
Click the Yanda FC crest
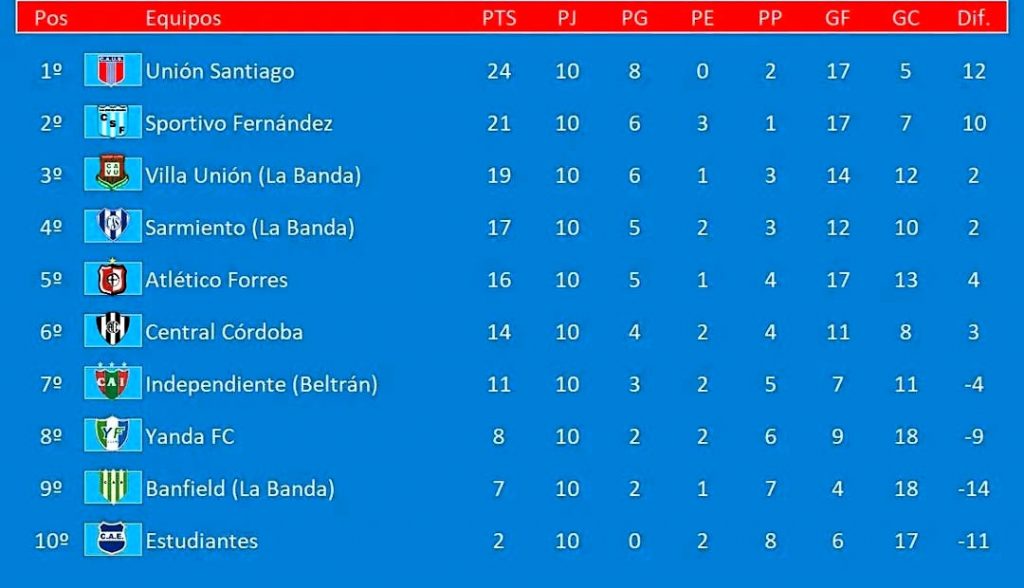click(112, 434)
